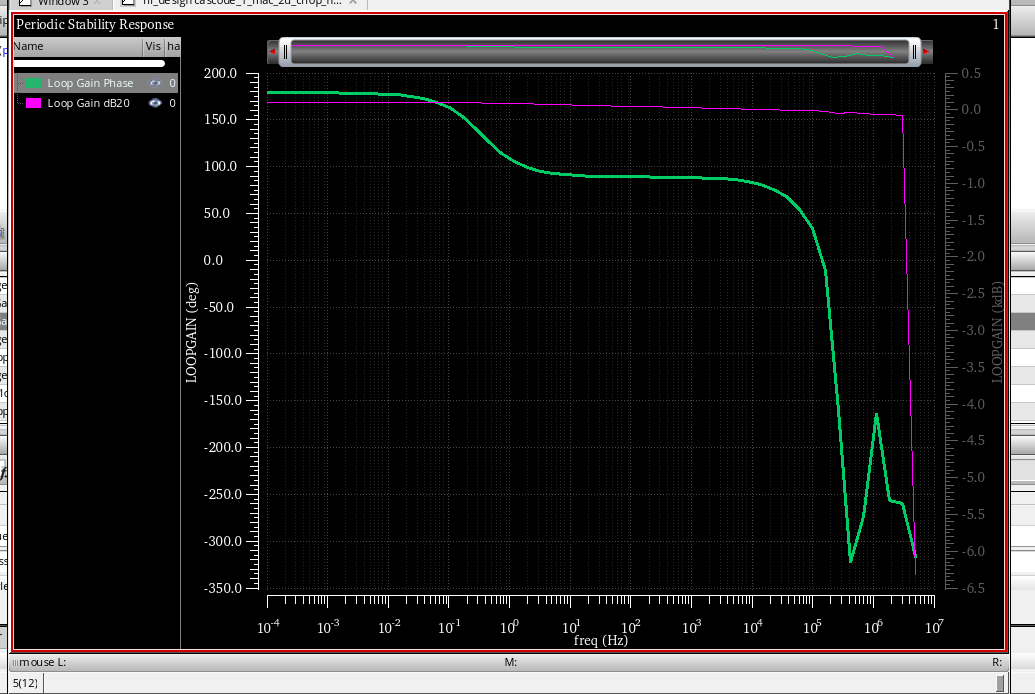The image size is (1035, 694).
Task: Click the window icon on Window 3 tab
Action: 24,4
